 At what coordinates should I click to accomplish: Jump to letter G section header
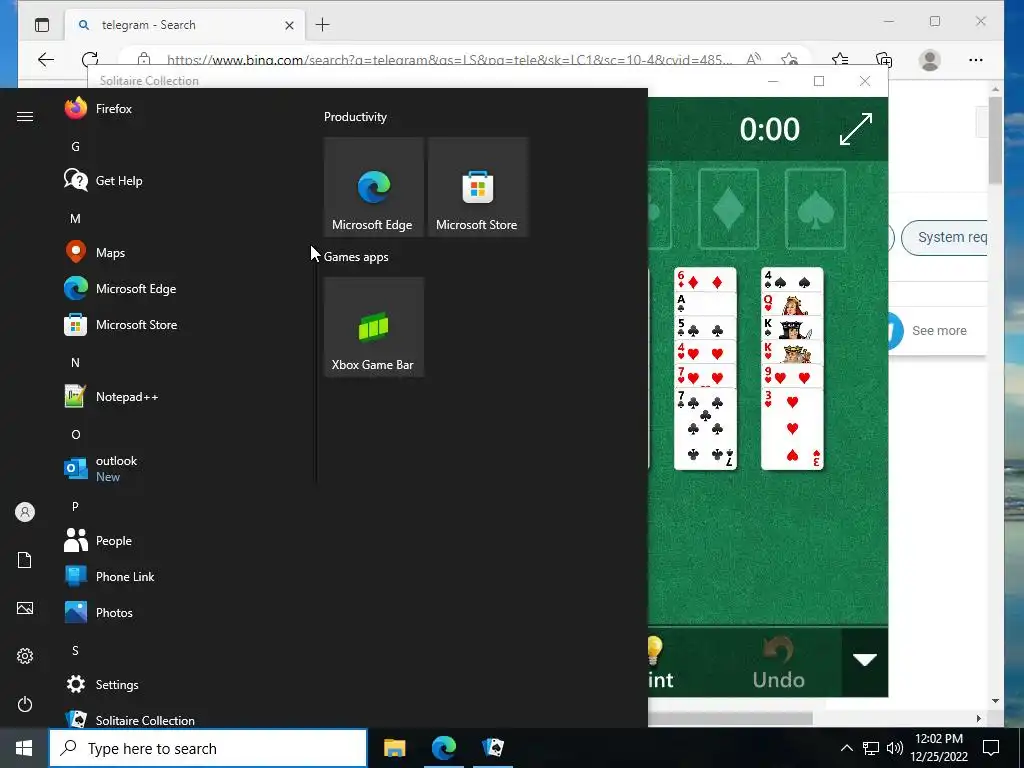pyautogui.click(x=76, y=146)
